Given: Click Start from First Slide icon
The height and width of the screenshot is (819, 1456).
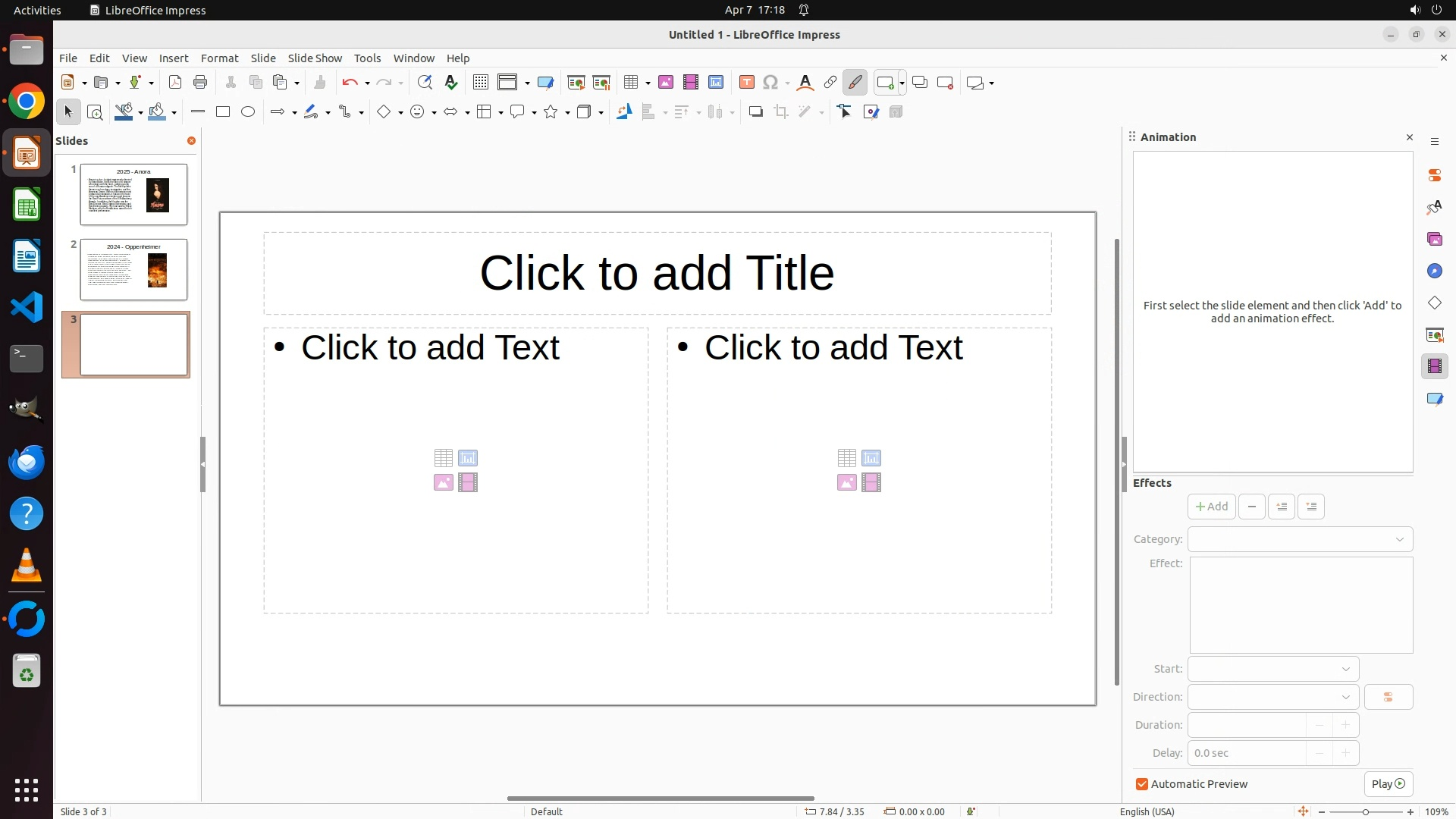Looking at the screenshot, I should click(576, 83).
